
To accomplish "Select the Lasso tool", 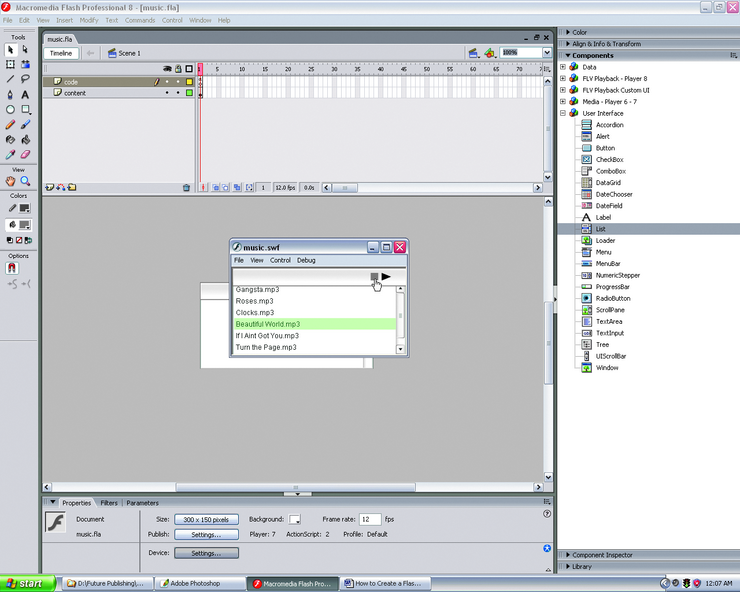I will [x=25, y=79].
